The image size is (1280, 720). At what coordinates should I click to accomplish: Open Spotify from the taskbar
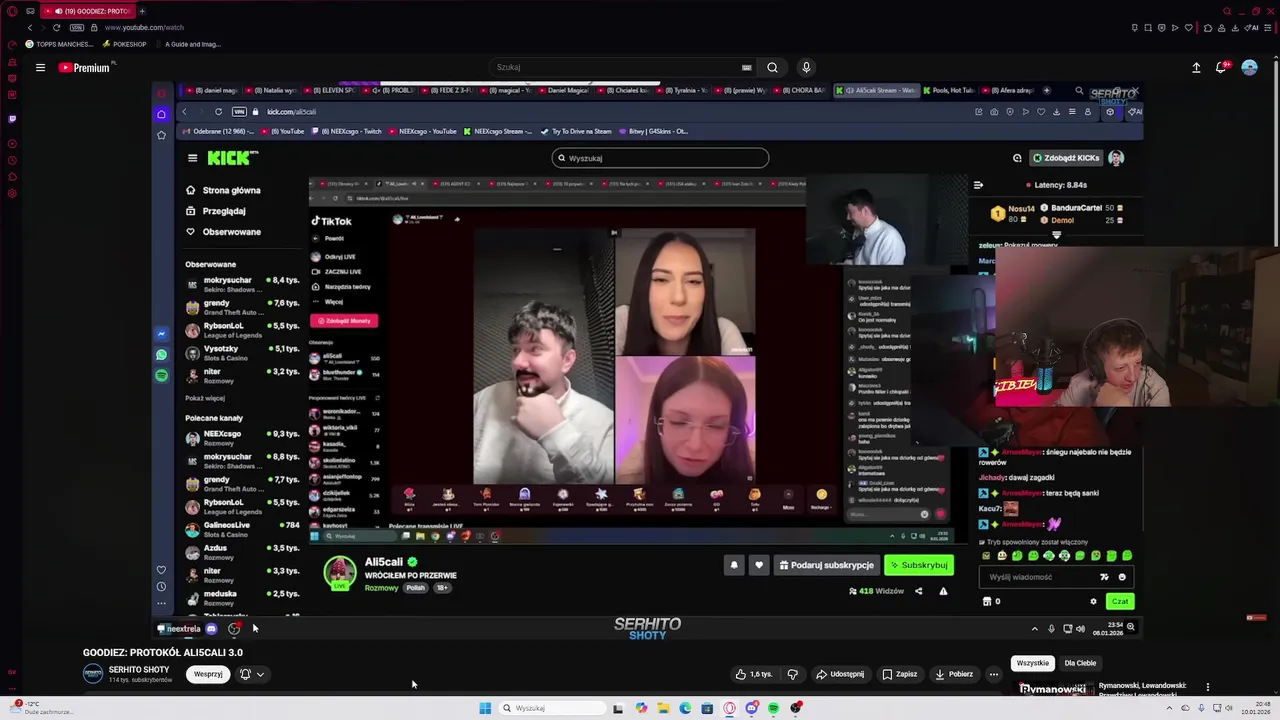coord(773,708)
